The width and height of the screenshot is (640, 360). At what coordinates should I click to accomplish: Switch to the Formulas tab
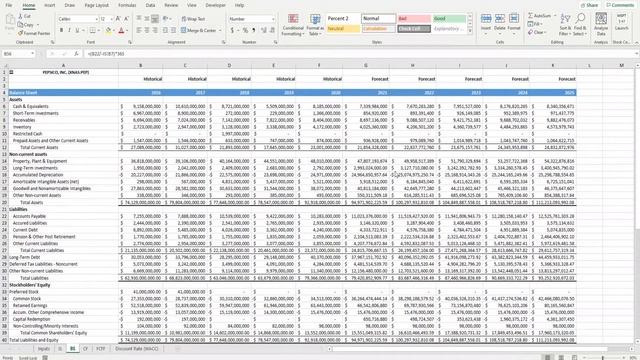coord(127,5)
